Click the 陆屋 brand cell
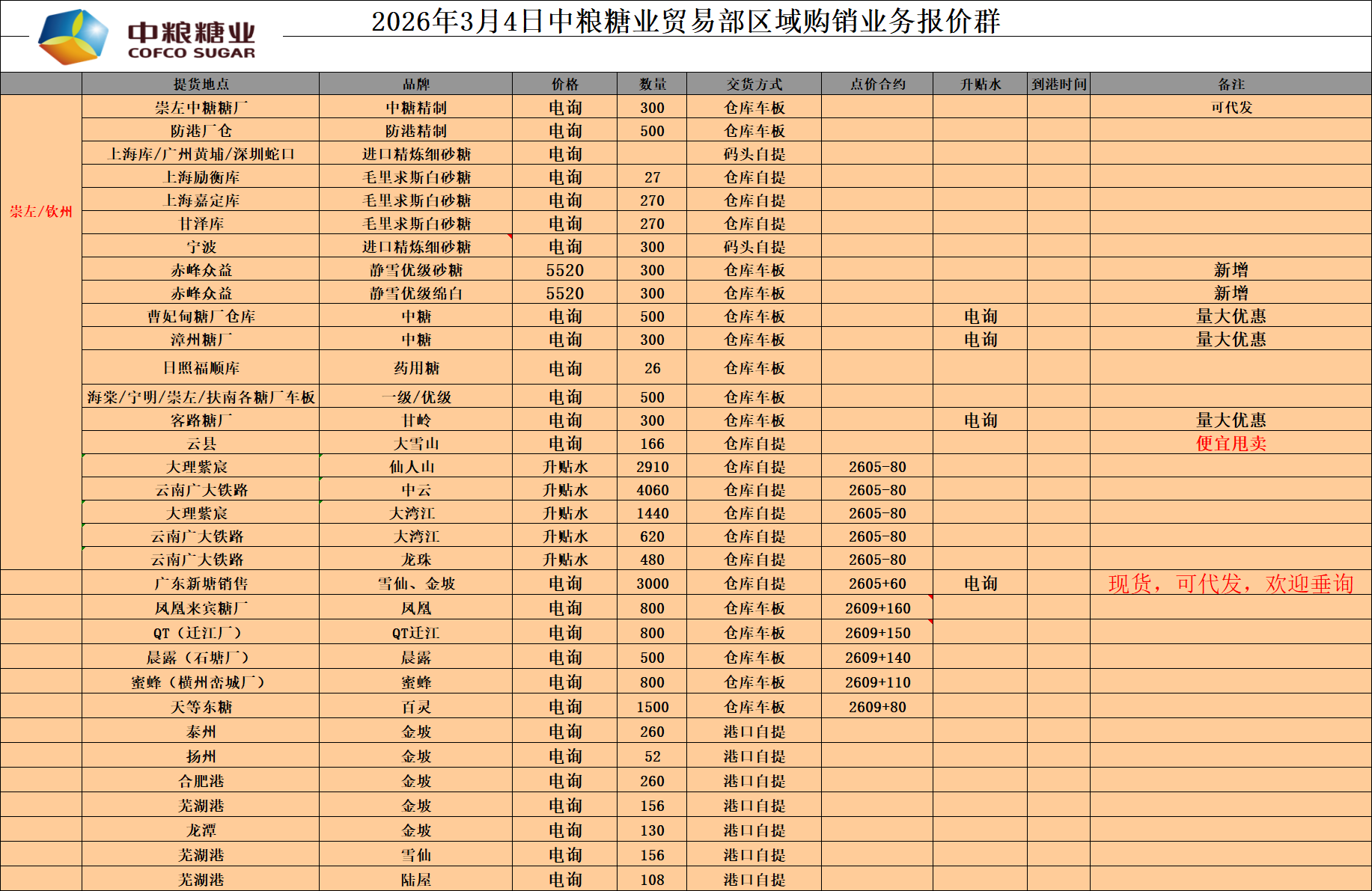Screen dimensions: 1372x891 [415, 880]
